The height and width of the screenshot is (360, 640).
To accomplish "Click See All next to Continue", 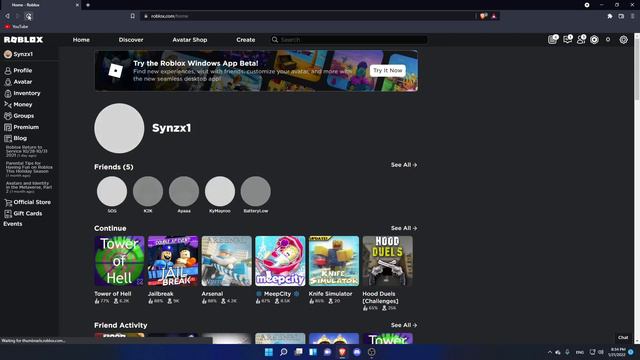I will pos(404,228).
